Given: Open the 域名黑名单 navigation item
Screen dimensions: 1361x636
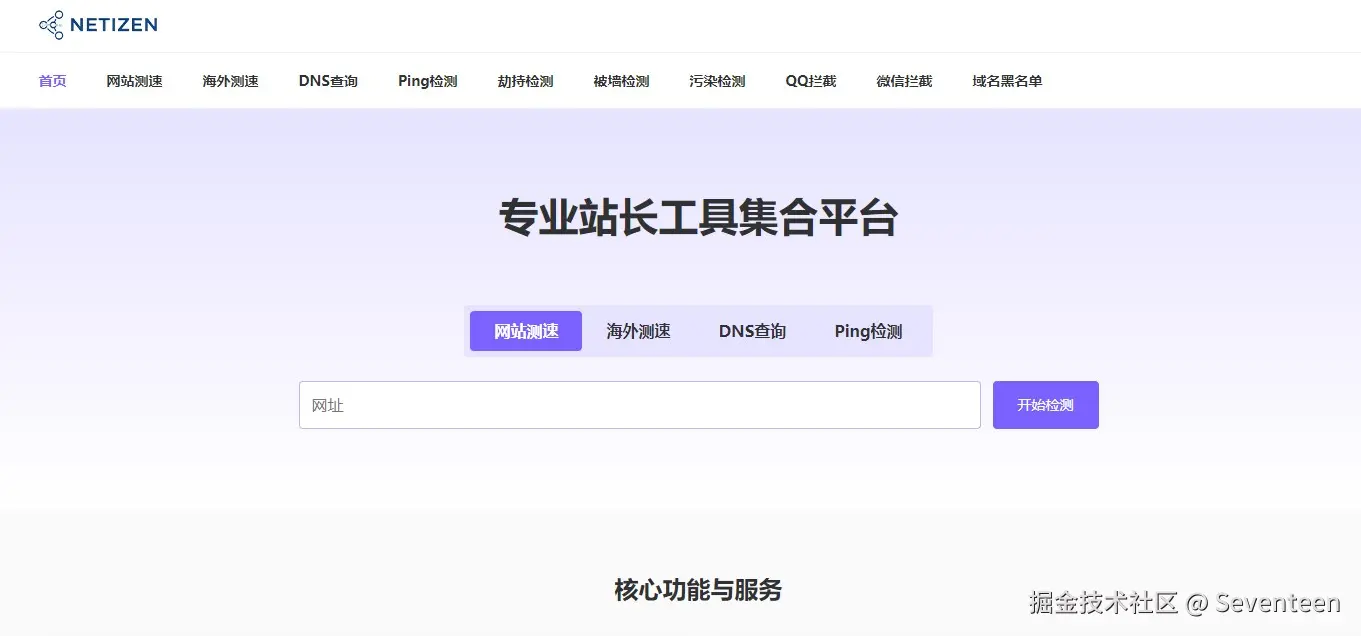Looking at the screenshot, I should click(1008, 81).
